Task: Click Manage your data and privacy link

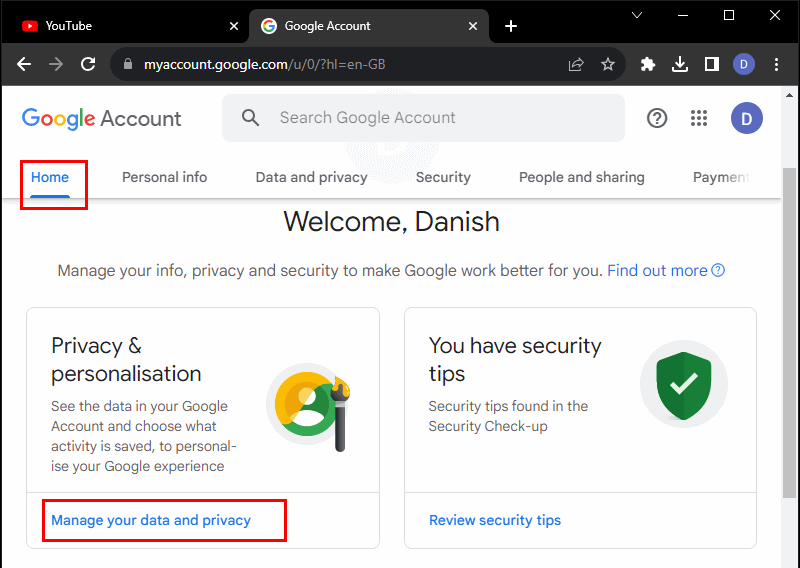Action: (151, 520)
